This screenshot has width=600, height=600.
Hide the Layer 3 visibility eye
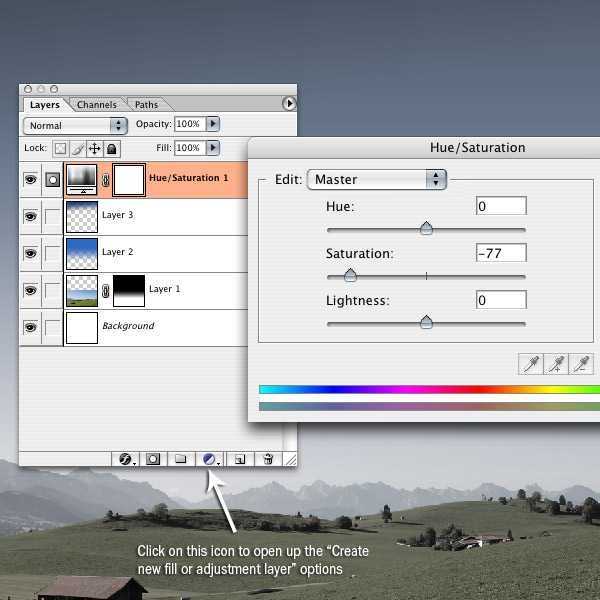pos(30,216)
